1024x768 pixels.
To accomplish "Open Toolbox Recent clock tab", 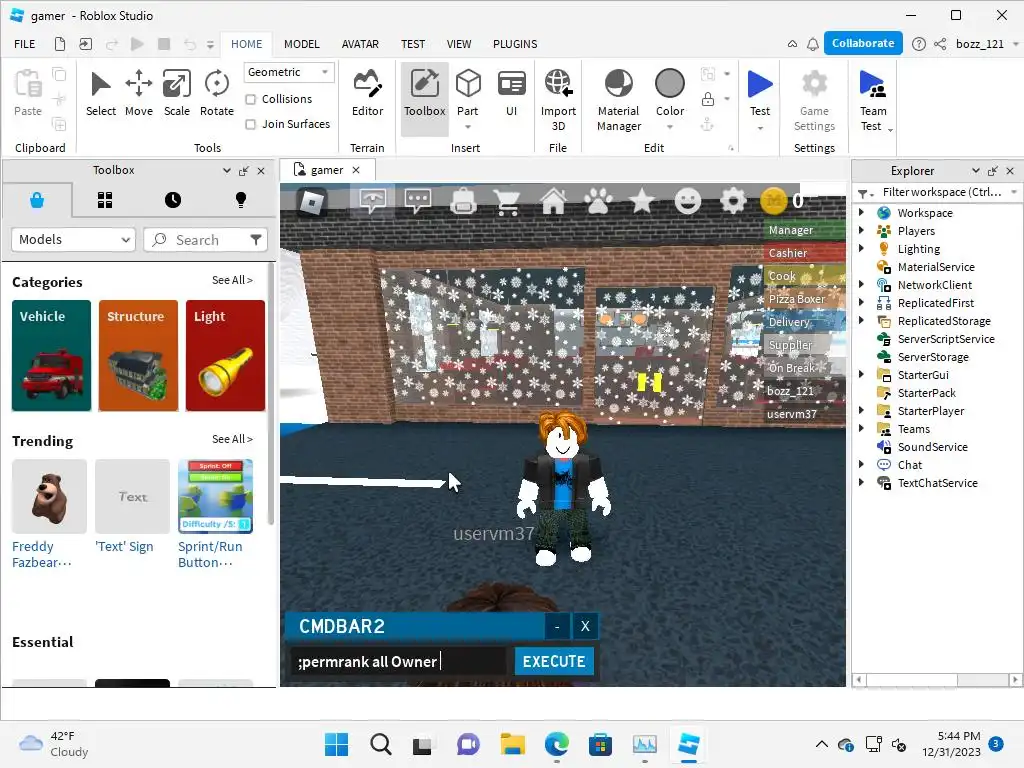I will click(173, 200).
